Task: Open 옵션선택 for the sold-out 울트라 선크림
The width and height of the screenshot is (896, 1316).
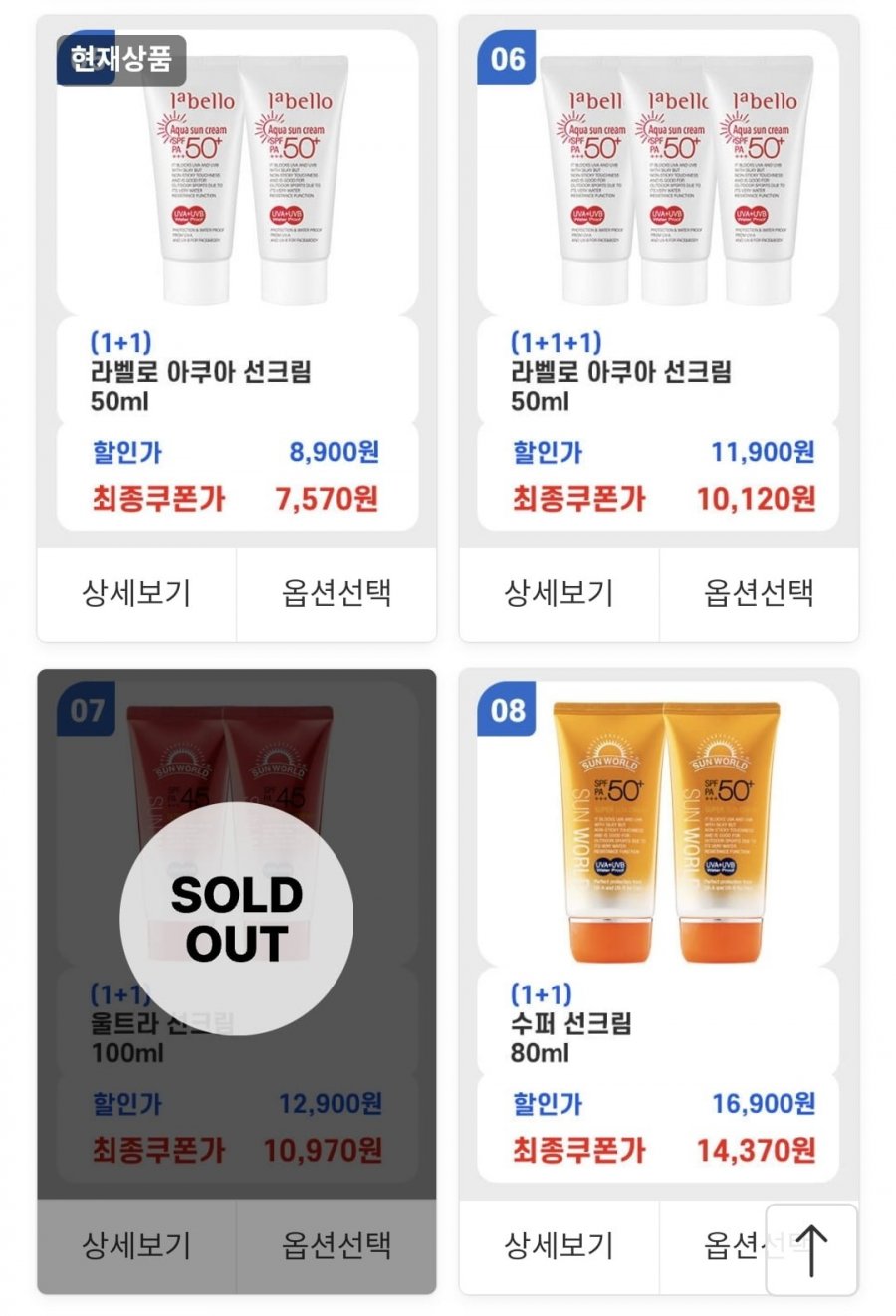Action: [336, 1246]
